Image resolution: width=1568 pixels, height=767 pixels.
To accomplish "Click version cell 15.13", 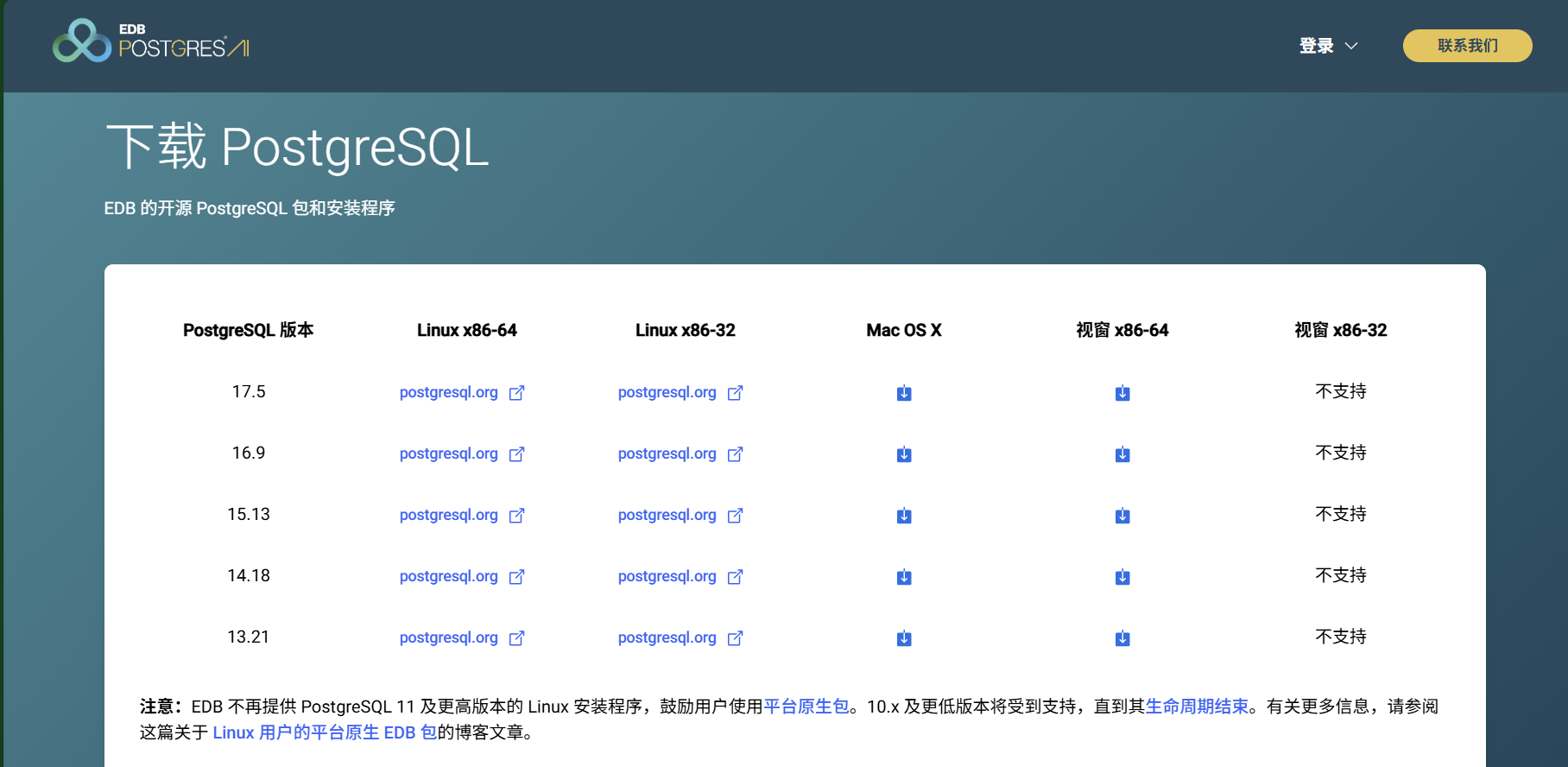I will [x=249, y=514].
